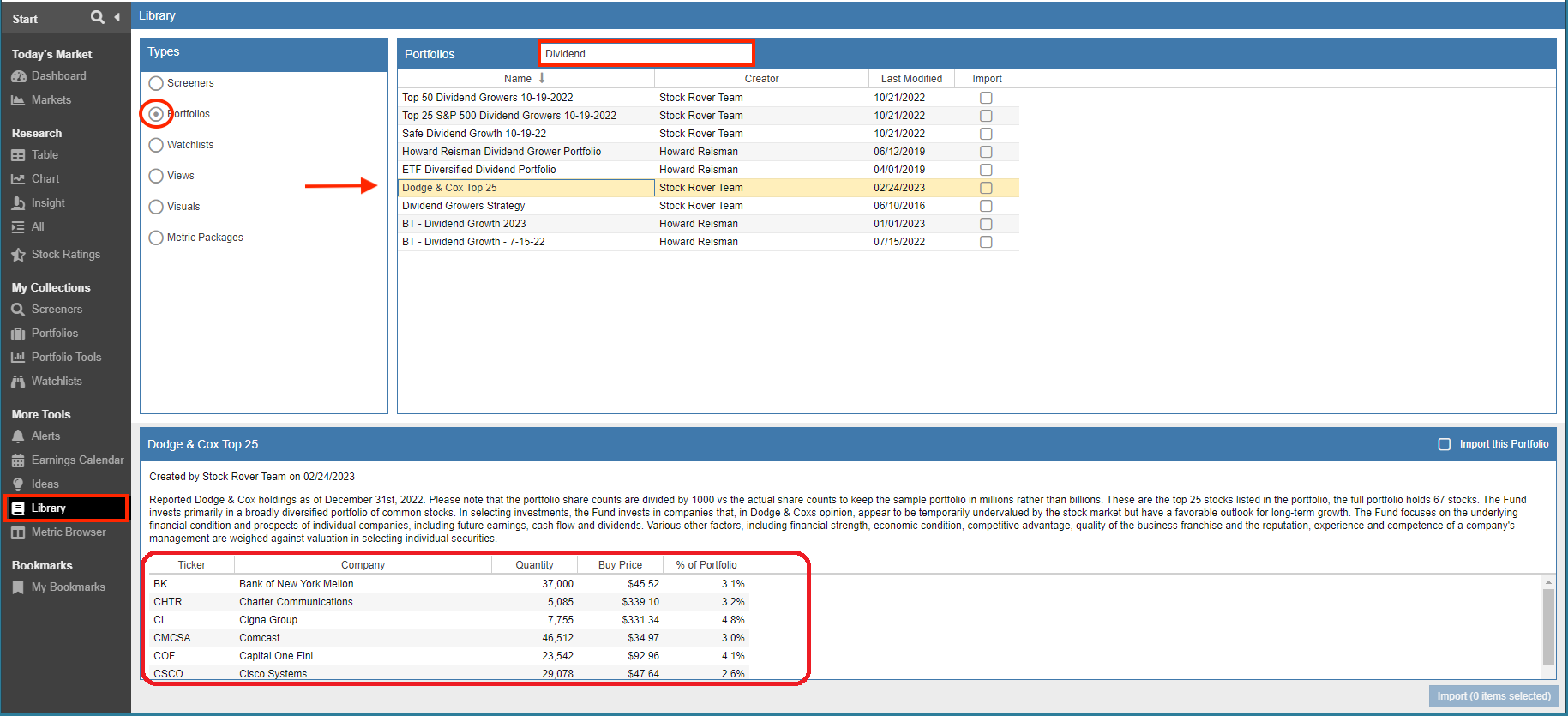Viewport: 1568px width, 716px height.
Task: Select the Screeners type radio button
Action: coord(156,83)
